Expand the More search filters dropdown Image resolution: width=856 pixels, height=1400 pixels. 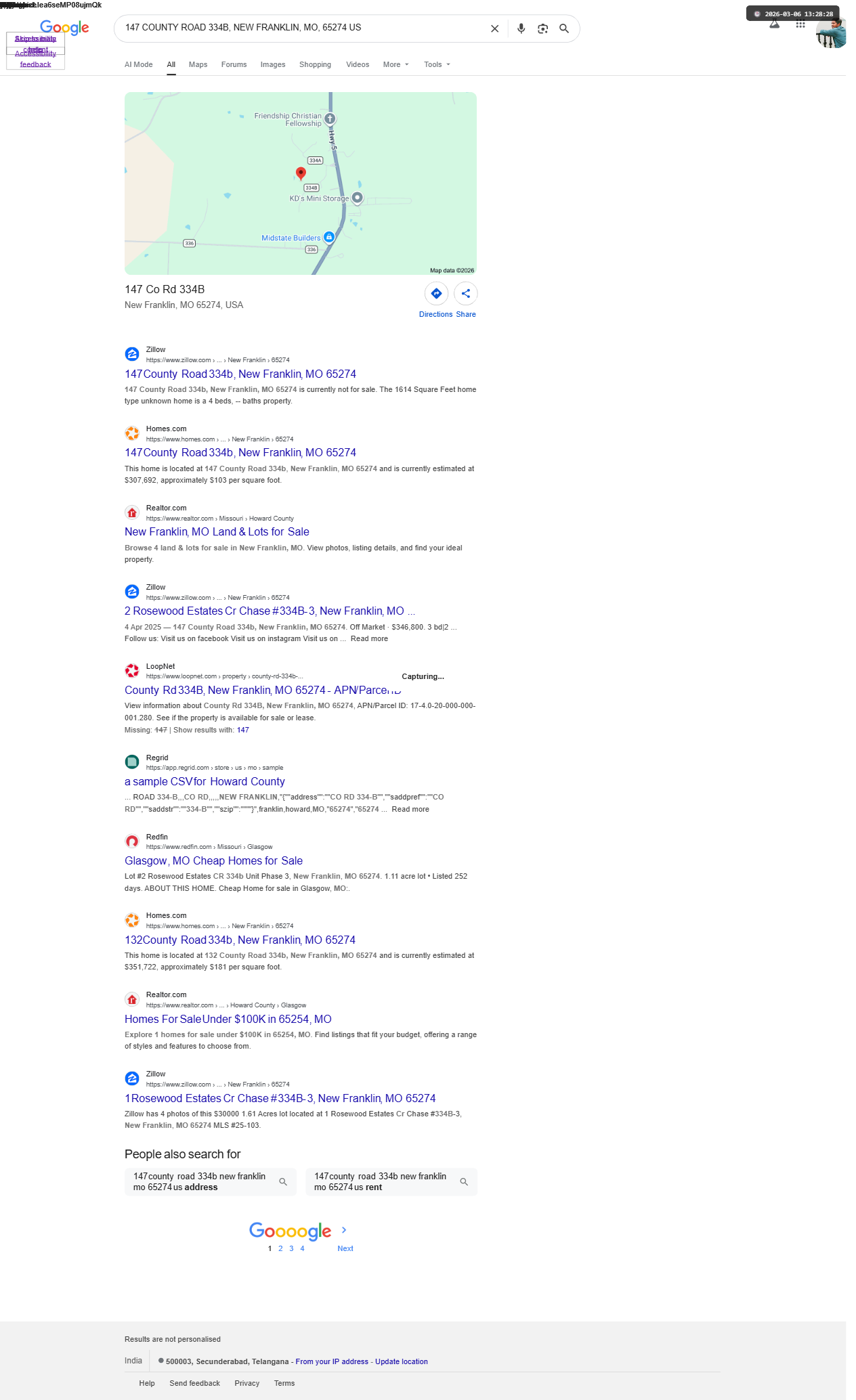click(395, 65)
